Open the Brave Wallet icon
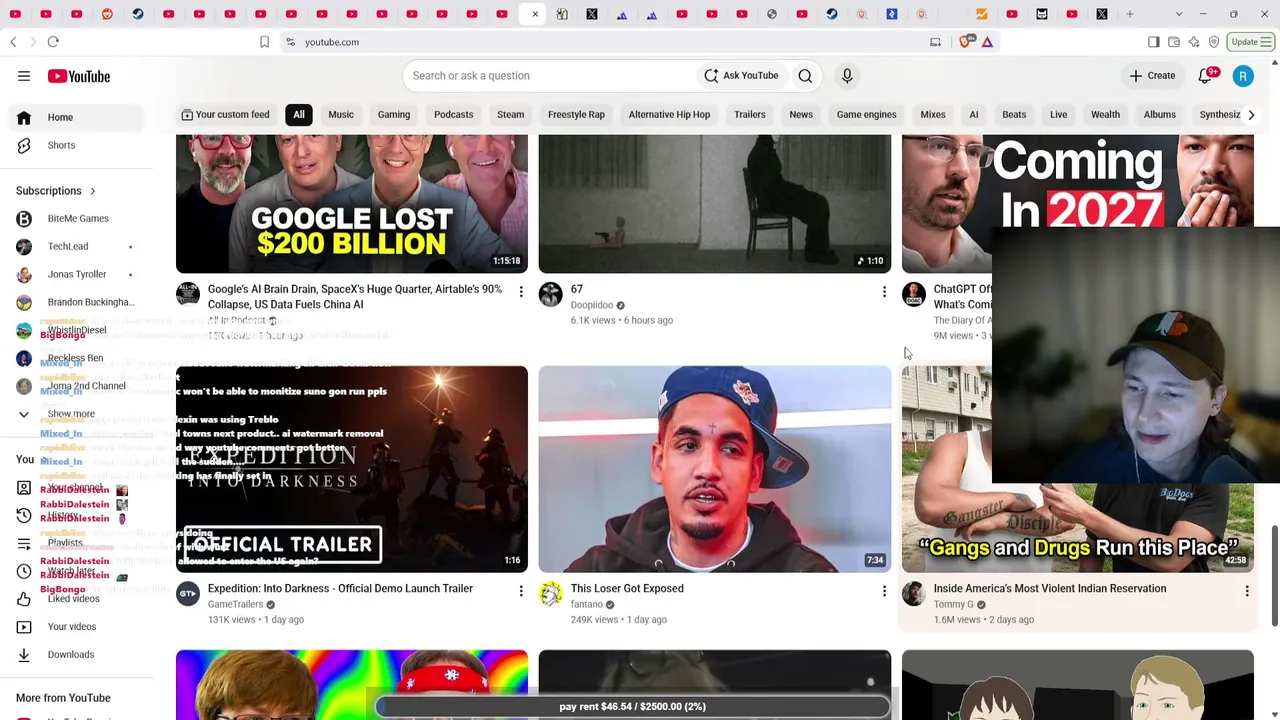The height and width of the screenshot is (720, 1280). pos(1173,42)
